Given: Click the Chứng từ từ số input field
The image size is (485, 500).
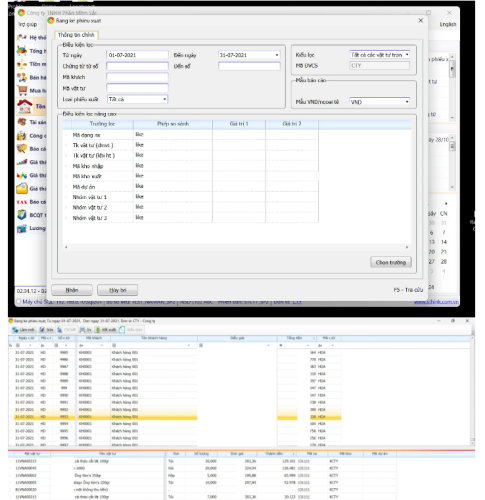Looking at the screenshot, I should tap(137, 66).
